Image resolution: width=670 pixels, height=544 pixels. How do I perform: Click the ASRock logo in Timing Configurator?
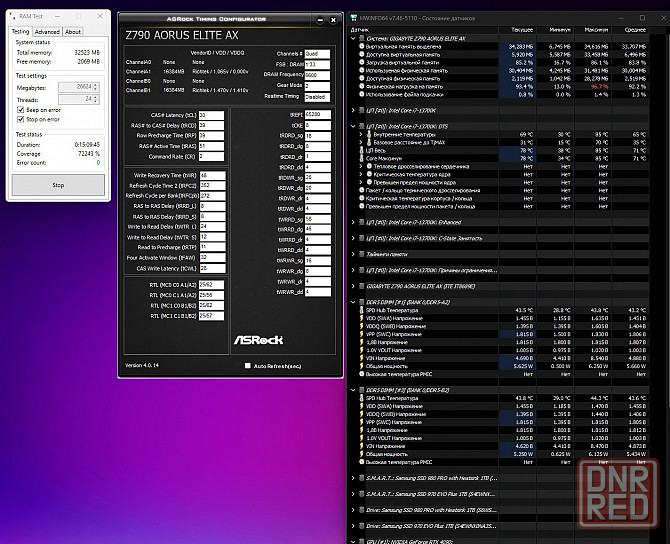click(256, 339)
